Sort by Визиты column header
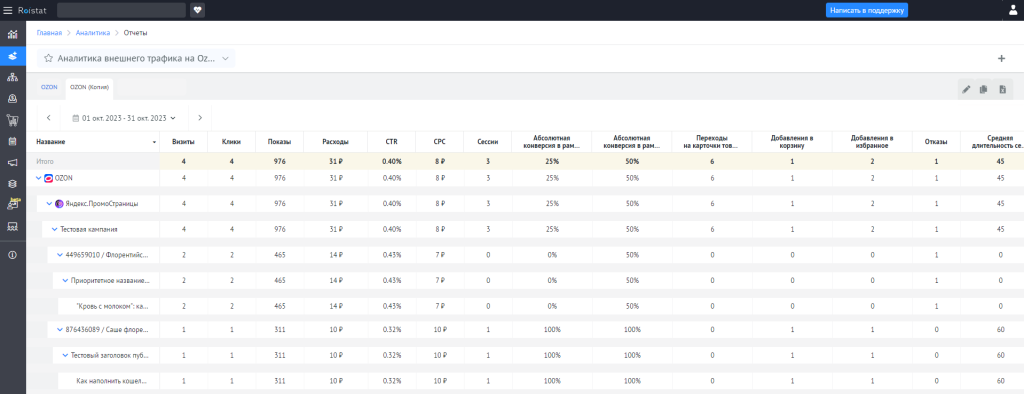1024x394 pixels. click(184, 142)
